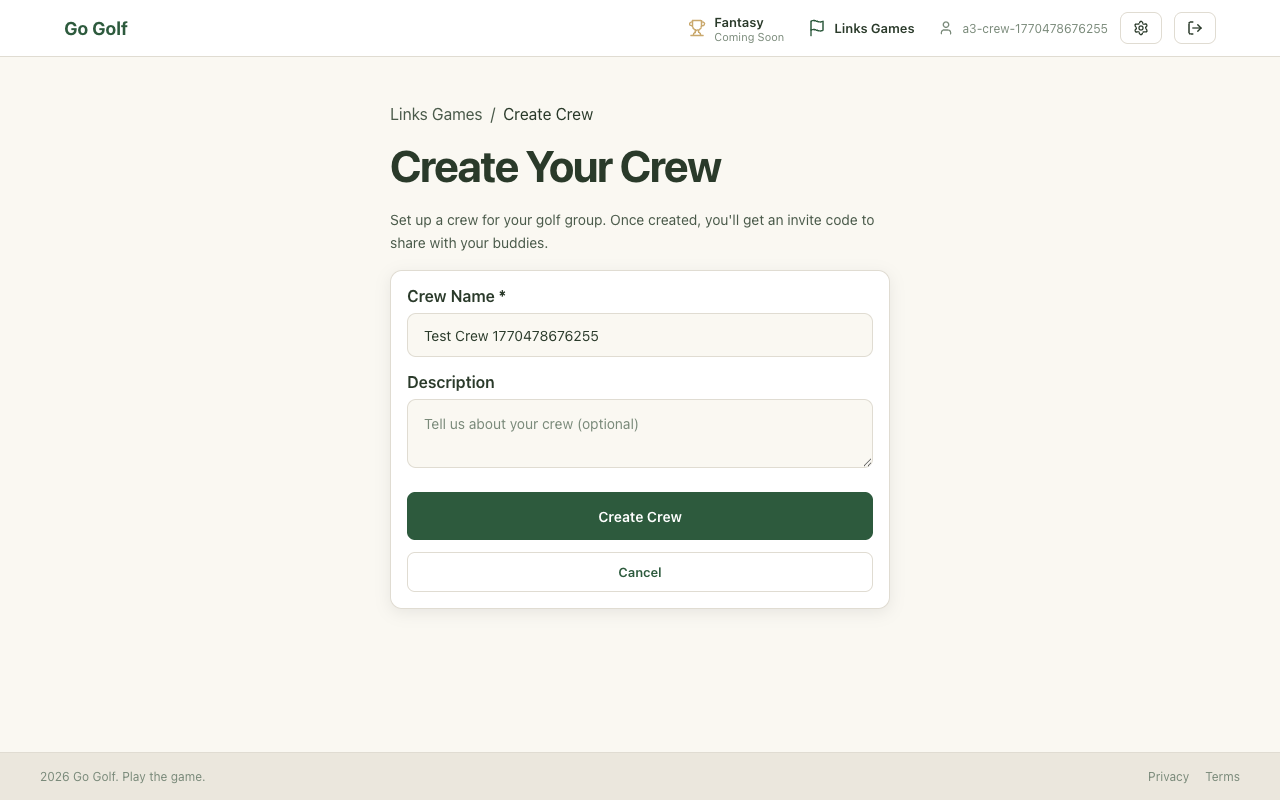Click username a3-crew-1770478676255

(1035, 29)
